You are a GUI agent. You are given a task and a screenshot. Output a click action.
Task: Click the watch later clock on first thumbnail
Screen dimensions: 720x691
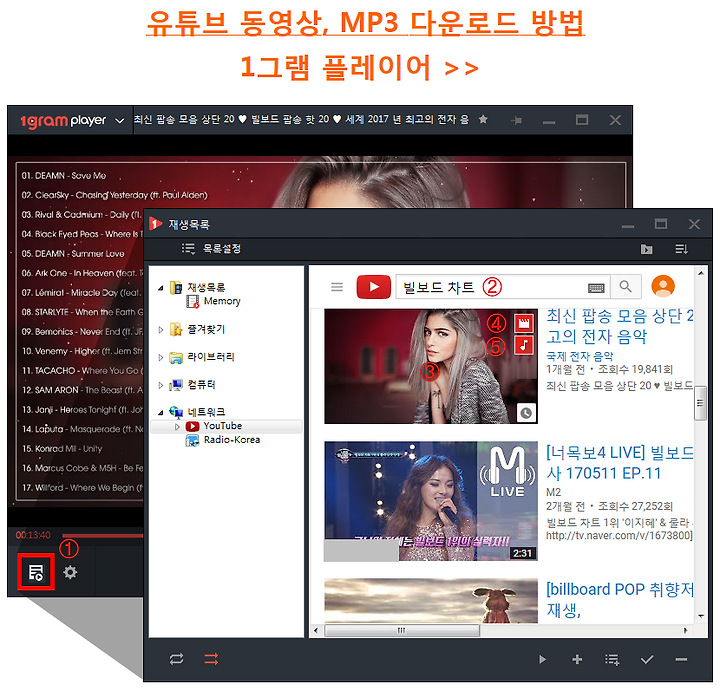click(526, 413)
